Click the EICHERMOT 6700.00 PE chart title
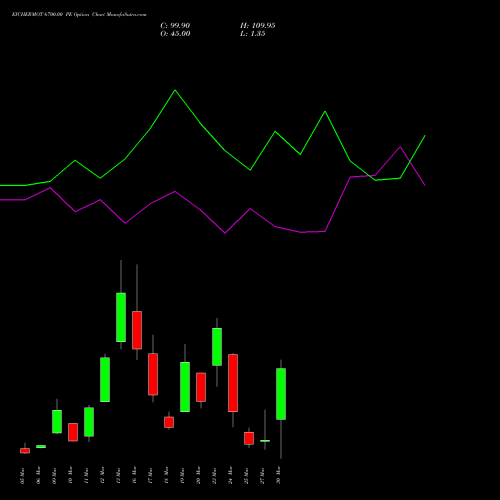 (x=79, y=15)
